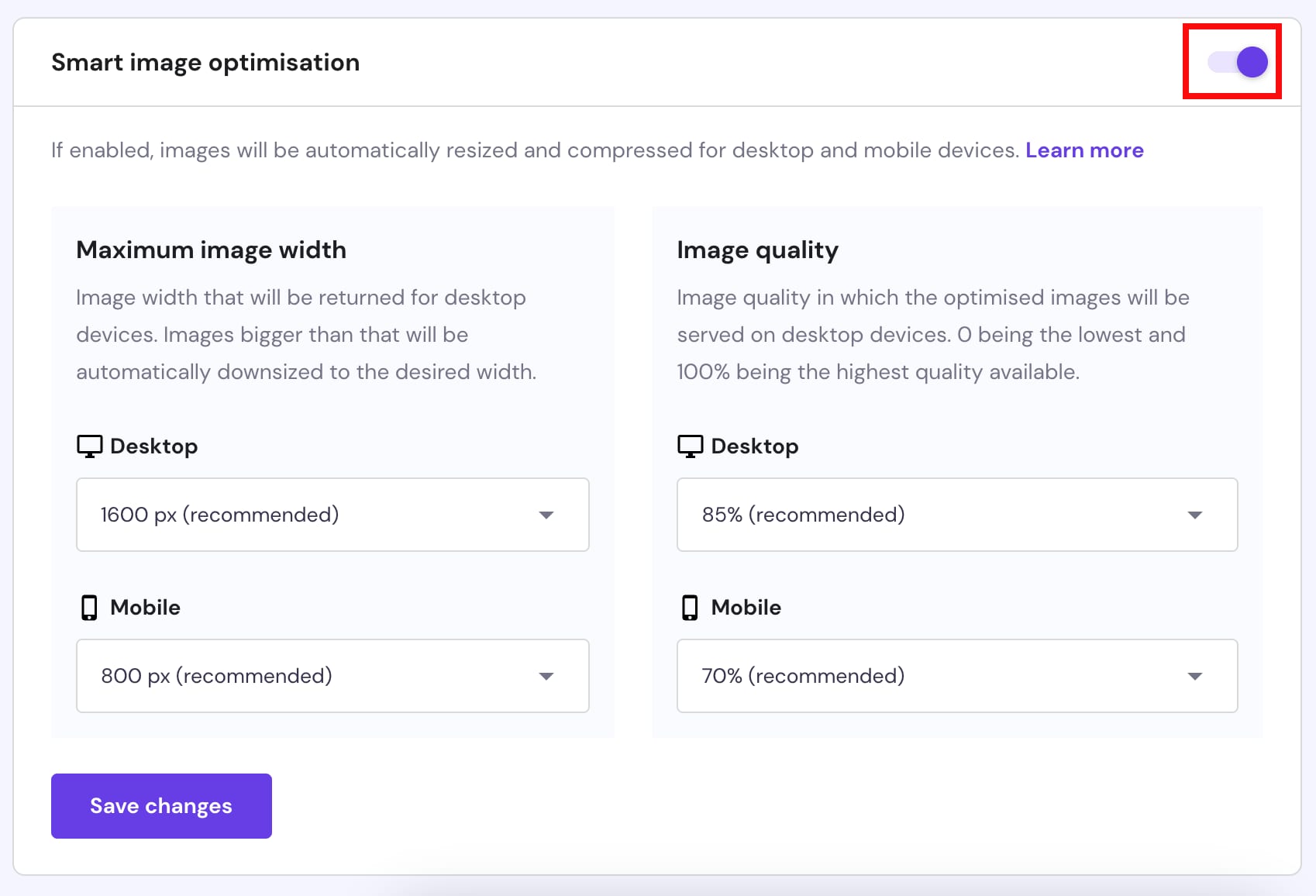1316x896 pixels.
Task: Click the Save changes button
Action: pyautogui.click(x=161, y=806)
